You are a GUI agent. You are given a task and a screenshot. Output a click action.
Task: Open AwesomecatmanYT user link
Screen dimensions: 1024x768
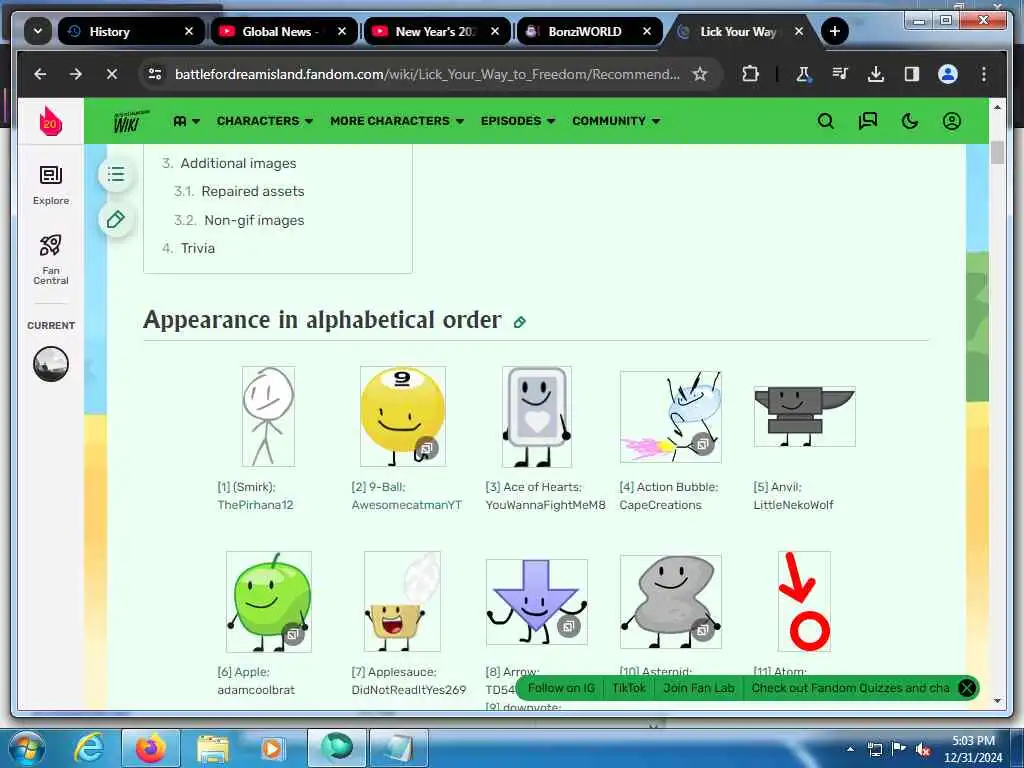[x=406, y=505]
